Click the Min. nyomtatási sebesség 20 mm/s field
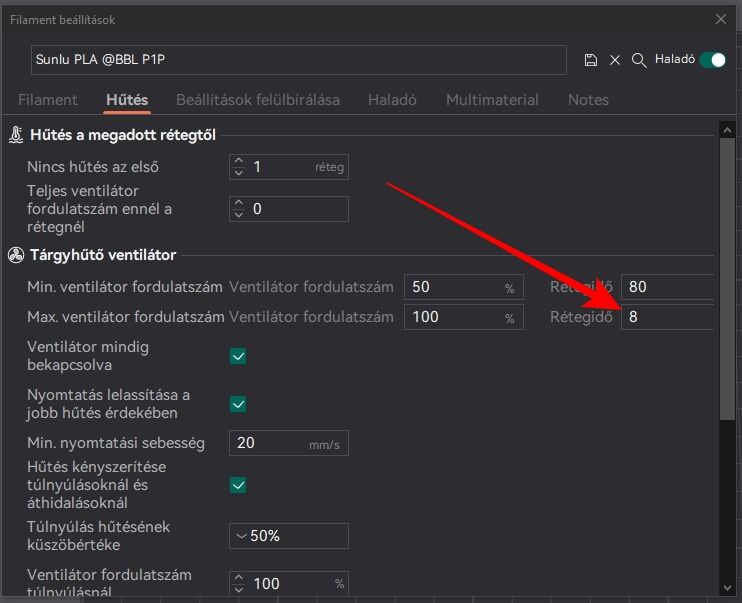The image size is (742, 603). (289, 443)
